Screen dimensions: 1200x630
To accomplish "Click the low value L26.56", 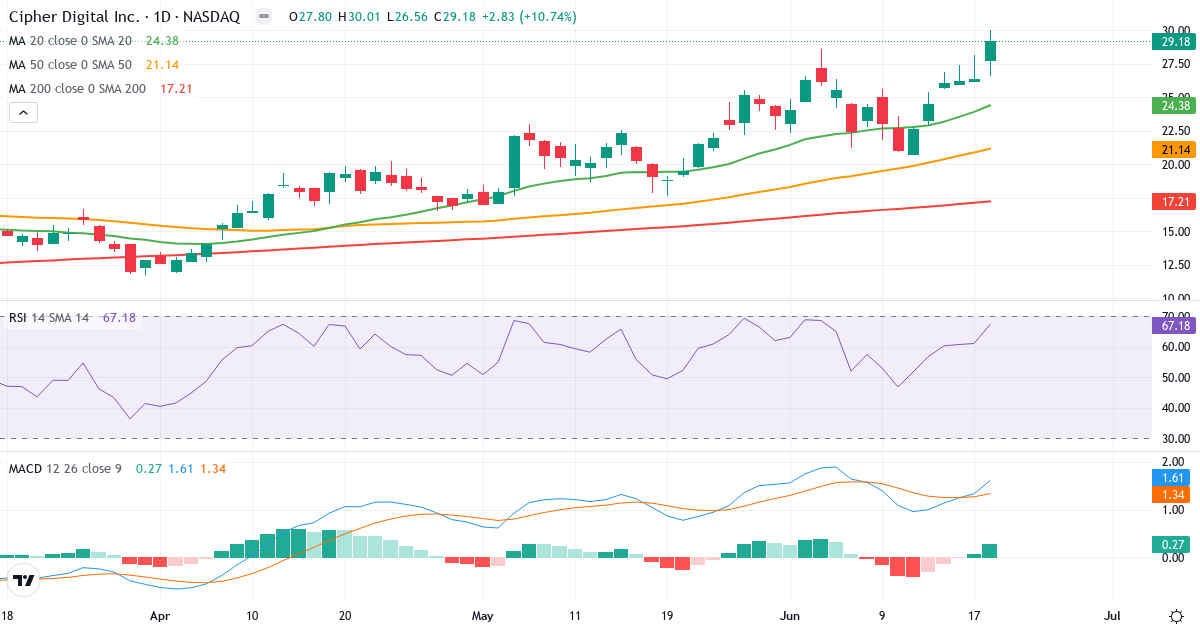I will (407, 17).
